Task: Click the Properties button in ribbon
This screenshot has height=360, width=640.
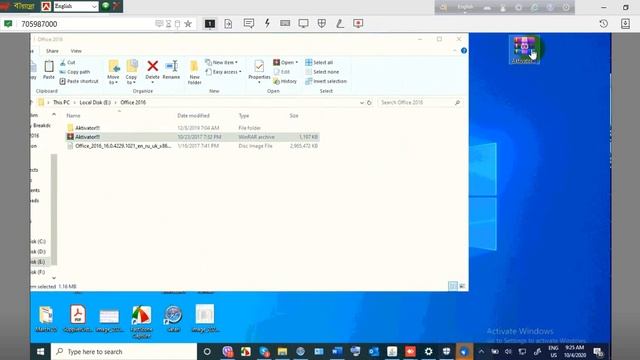Action: pyautogui.click(x=259, y=72)
